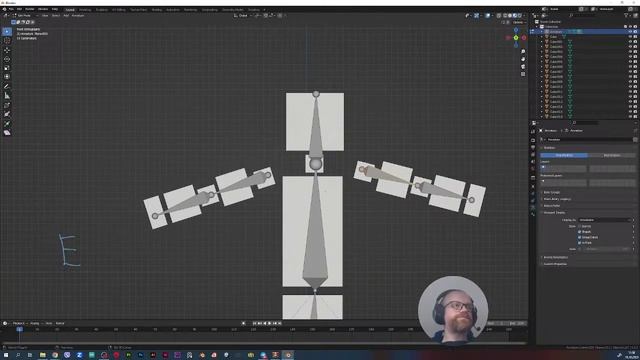Switch to the Animation workspace tab
This screenshot has width=640, height=360.
click(x=173, y=9)
